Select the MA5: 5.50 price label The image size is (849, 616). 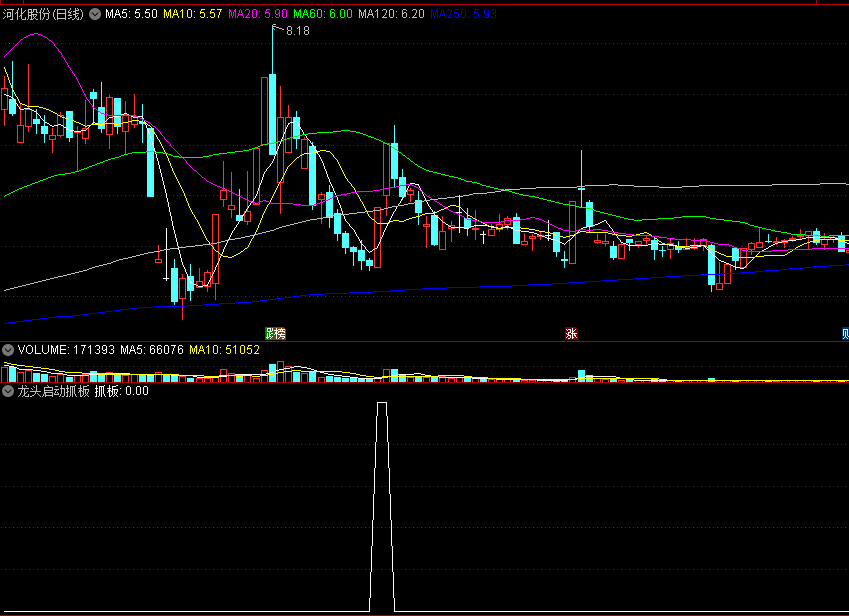(131, 14)
